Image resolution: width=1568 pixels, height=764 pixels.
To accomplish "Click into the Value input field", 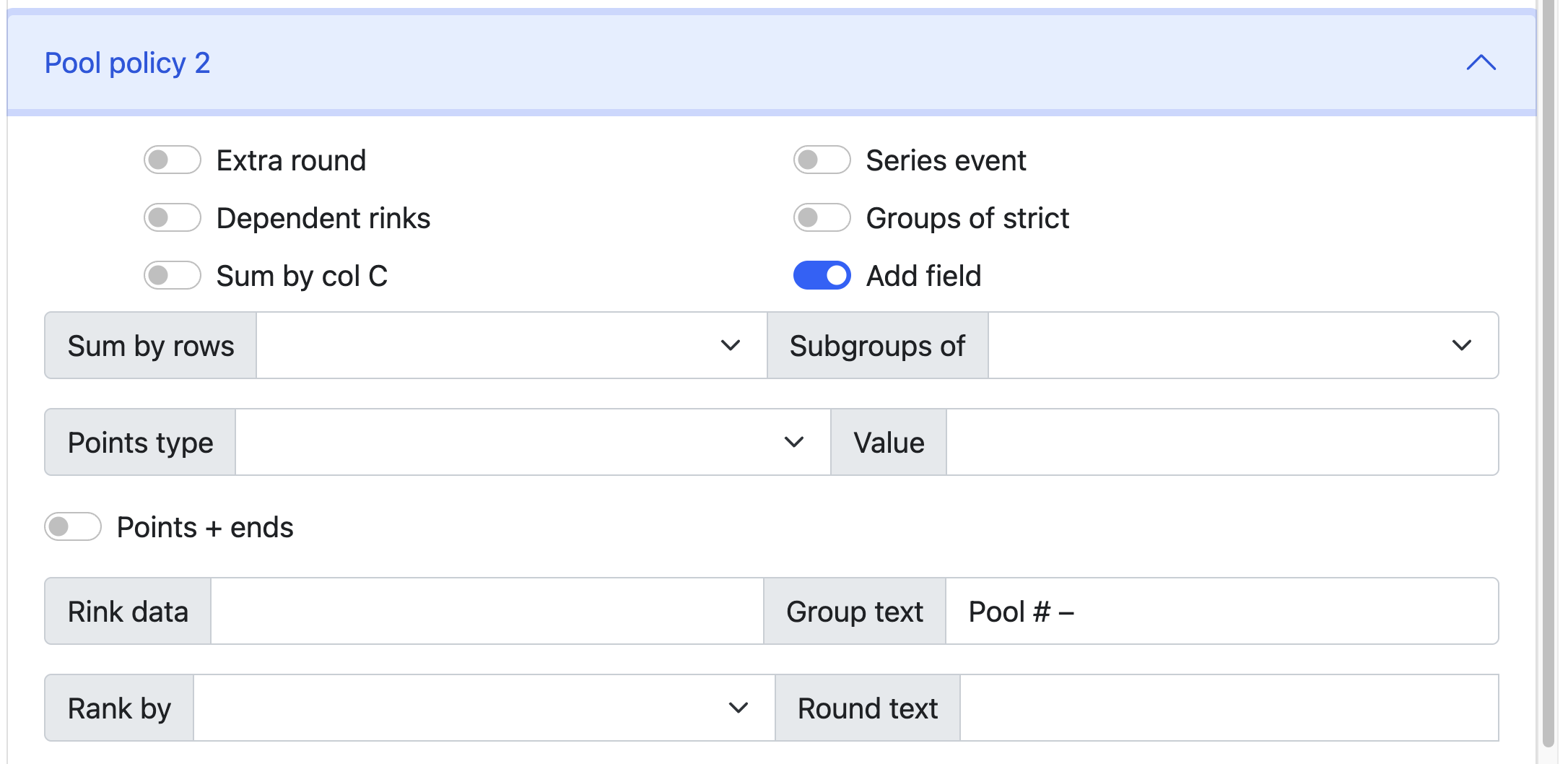I will [1221, 442].
